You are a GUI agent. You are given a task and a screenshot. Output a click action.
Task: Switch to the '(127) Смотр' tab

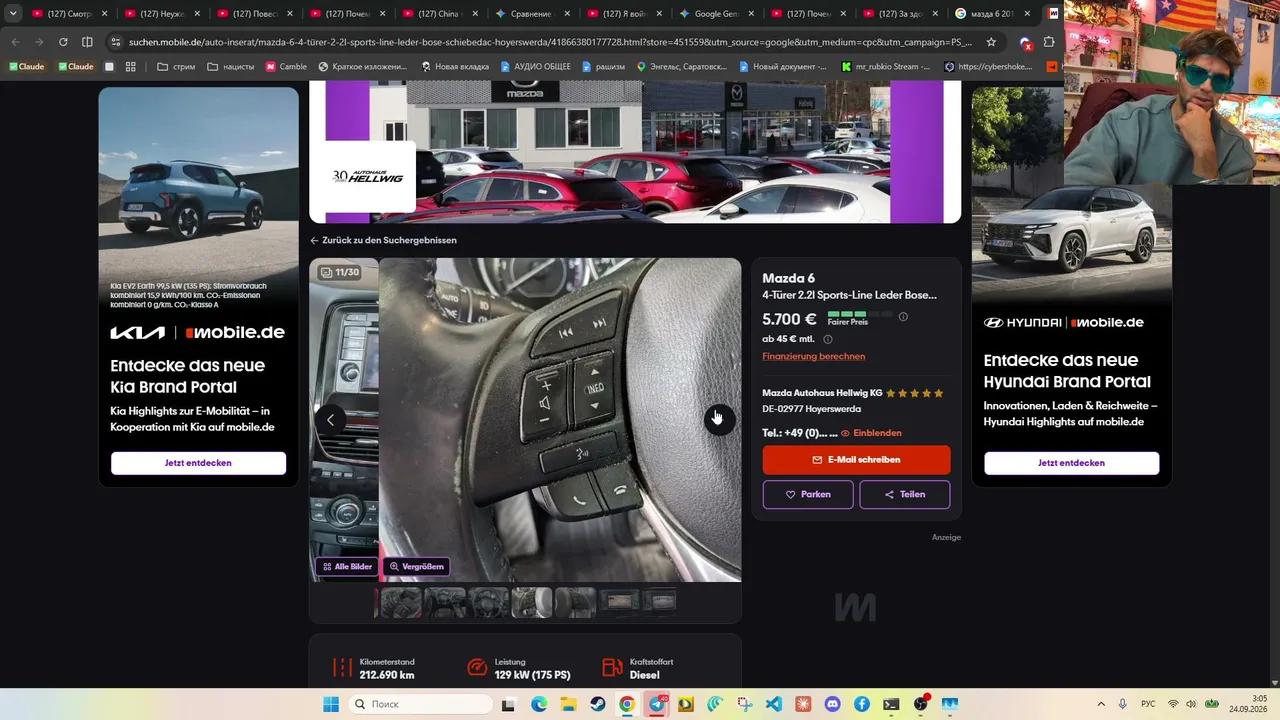point(68,14)
